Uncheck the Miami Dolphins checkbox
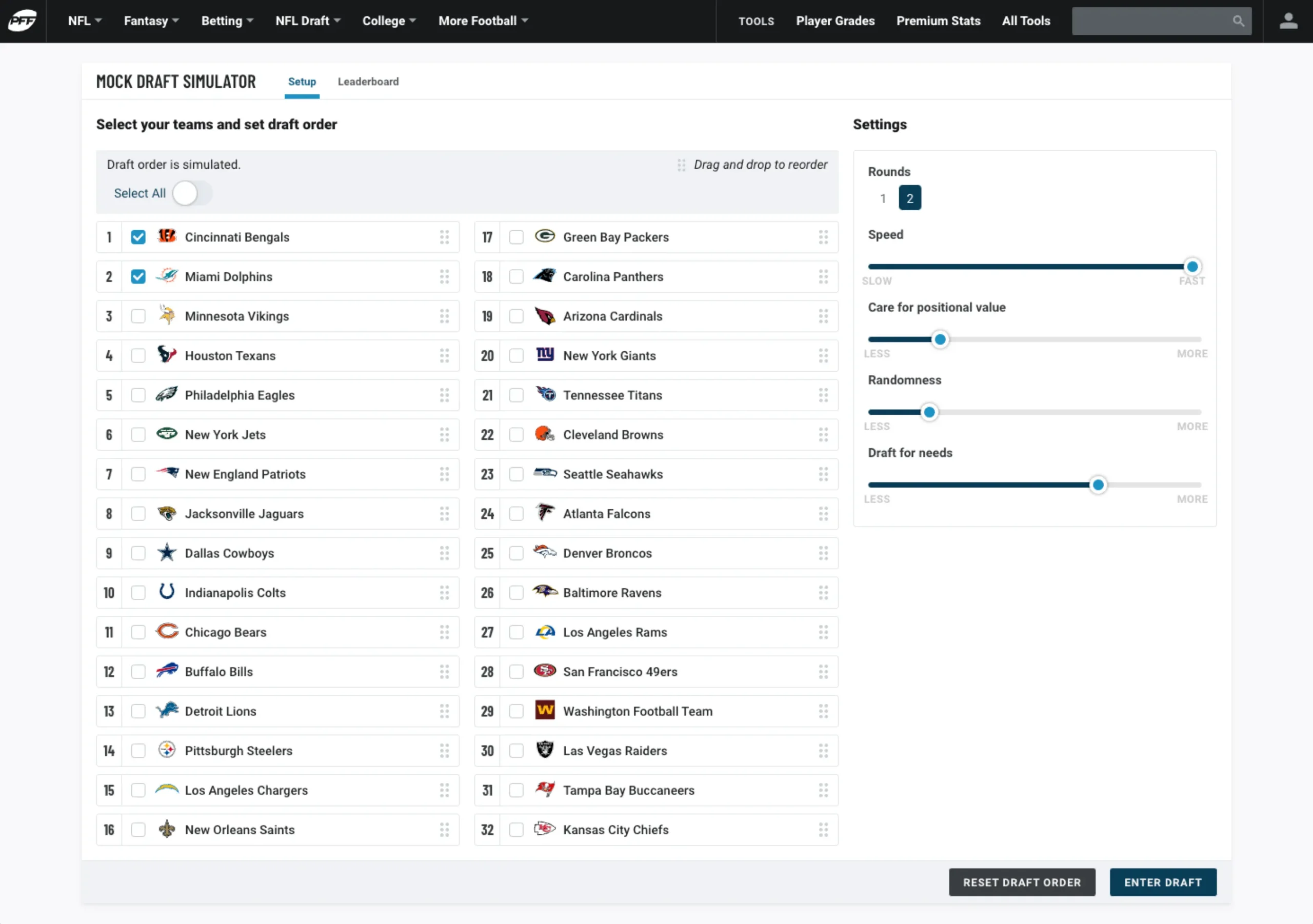 (138, 277)
